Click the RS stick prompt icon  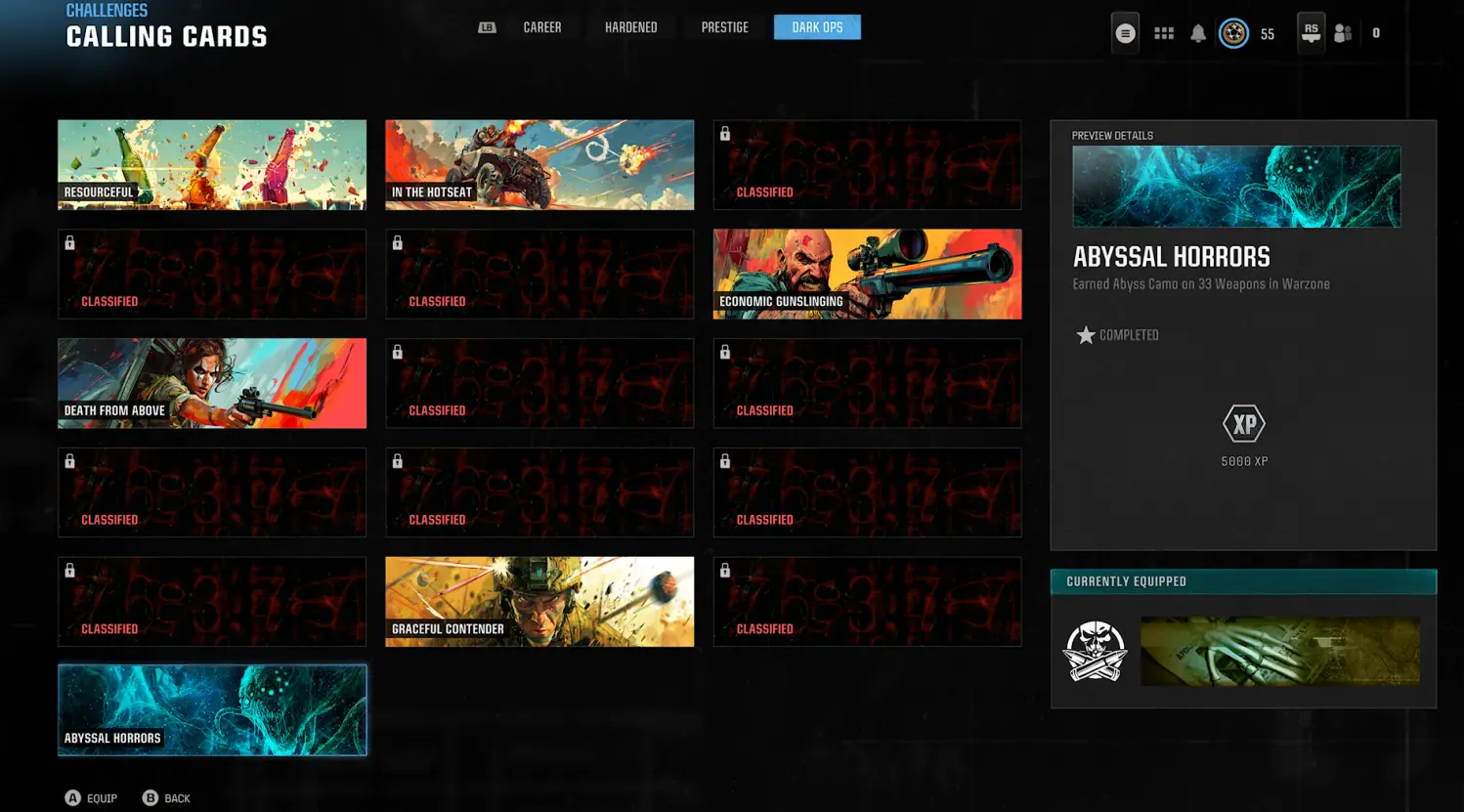[x=1311, y=32]
